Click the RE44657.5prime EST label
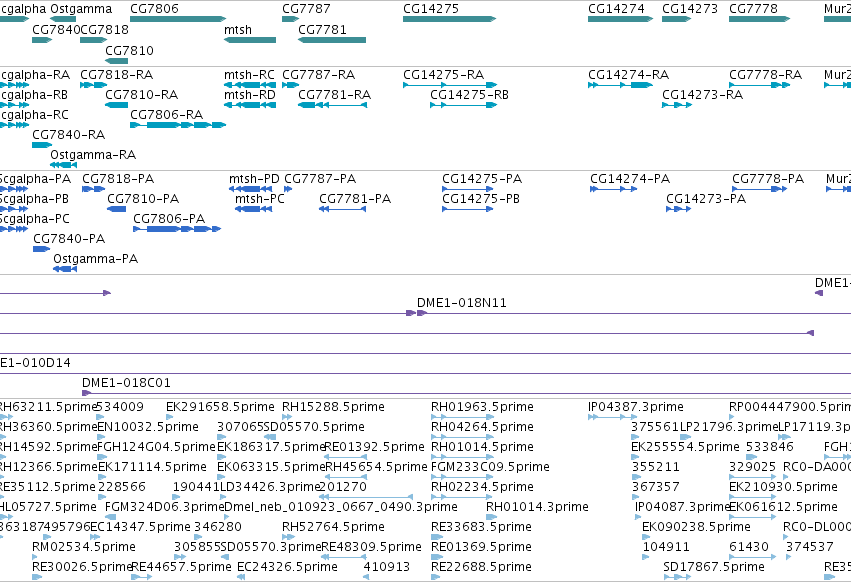This screenshot has width=851, height=582. tap(182, 567)
